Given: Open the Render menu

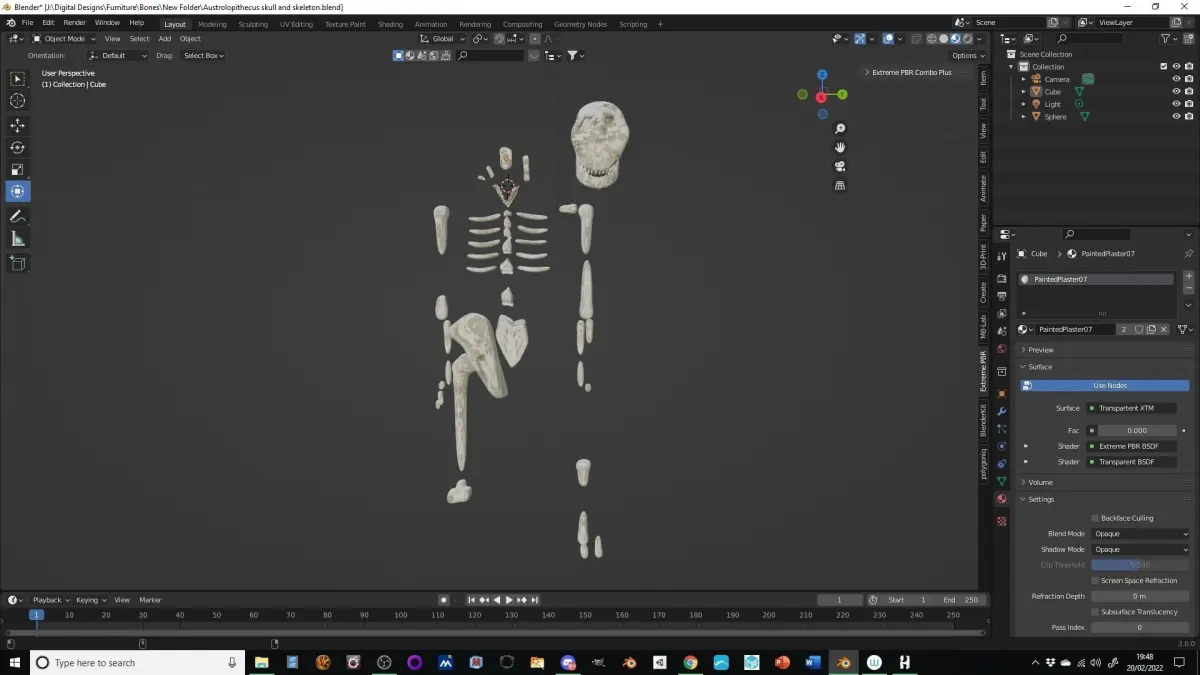Looking at the screenshot, I should click(74, 22).
